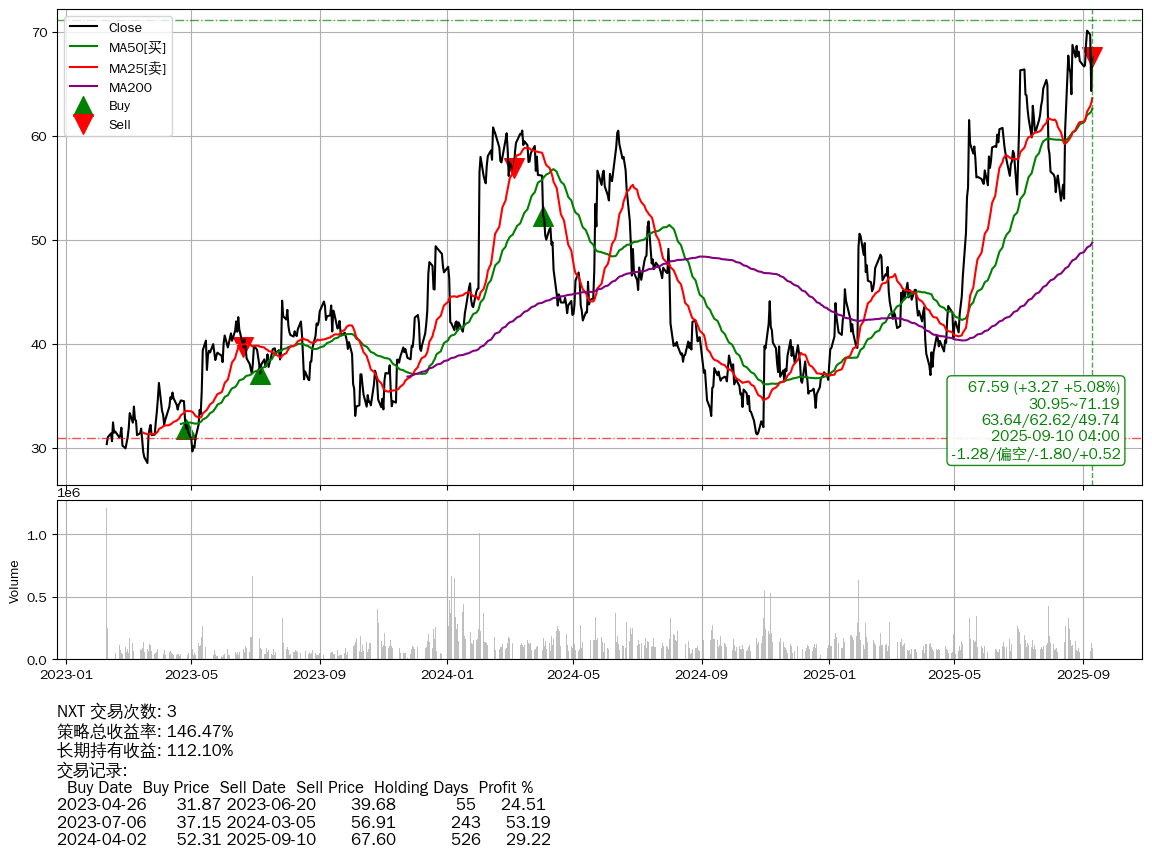The width and height of the screenshot is (1152, 857).
Task: Click the buy marker near 2023-05 at price 31.87
Action: (186, 429)
